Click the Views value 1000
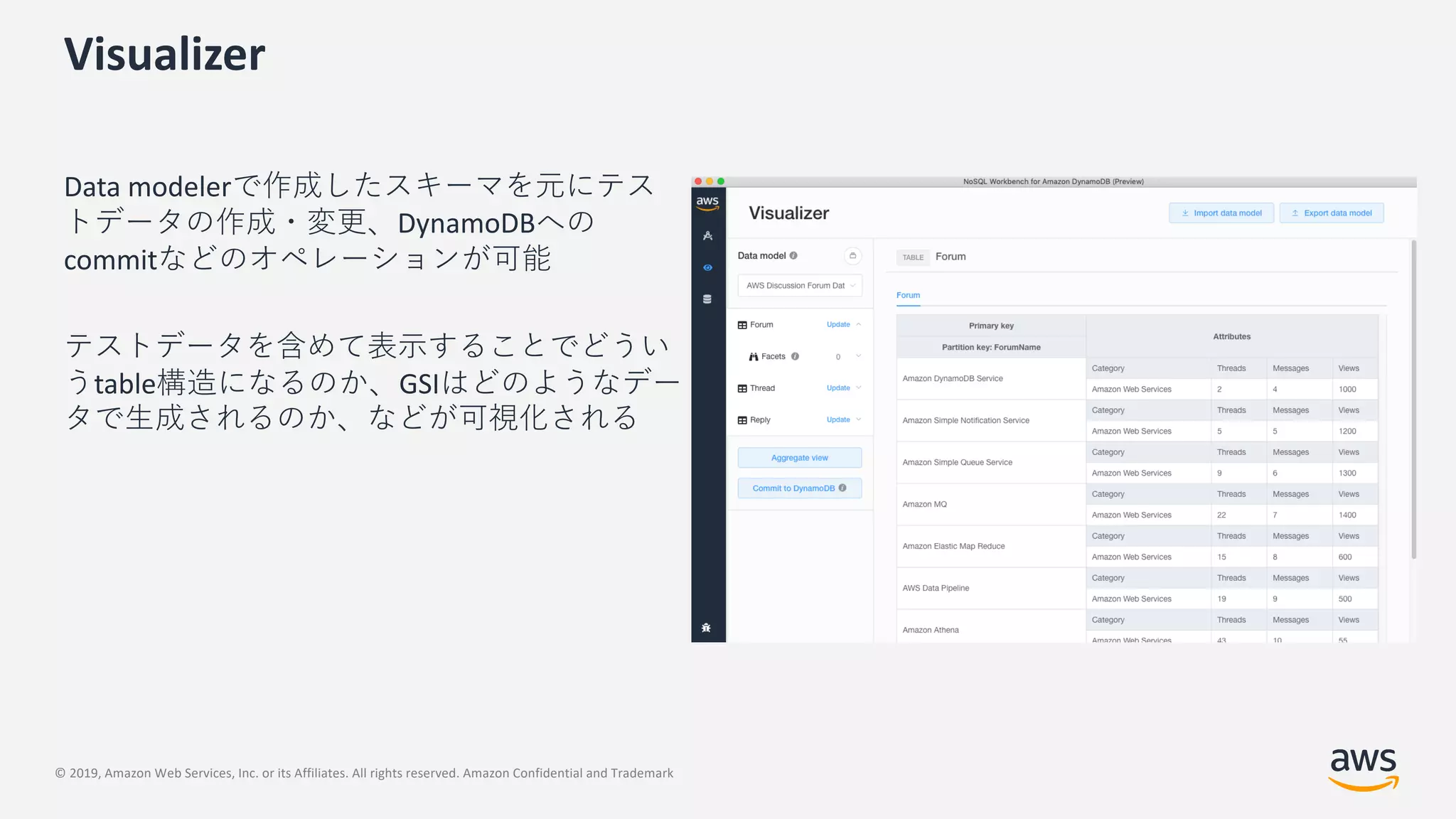The image size is (1456, 819). (x=1347, y=390)
